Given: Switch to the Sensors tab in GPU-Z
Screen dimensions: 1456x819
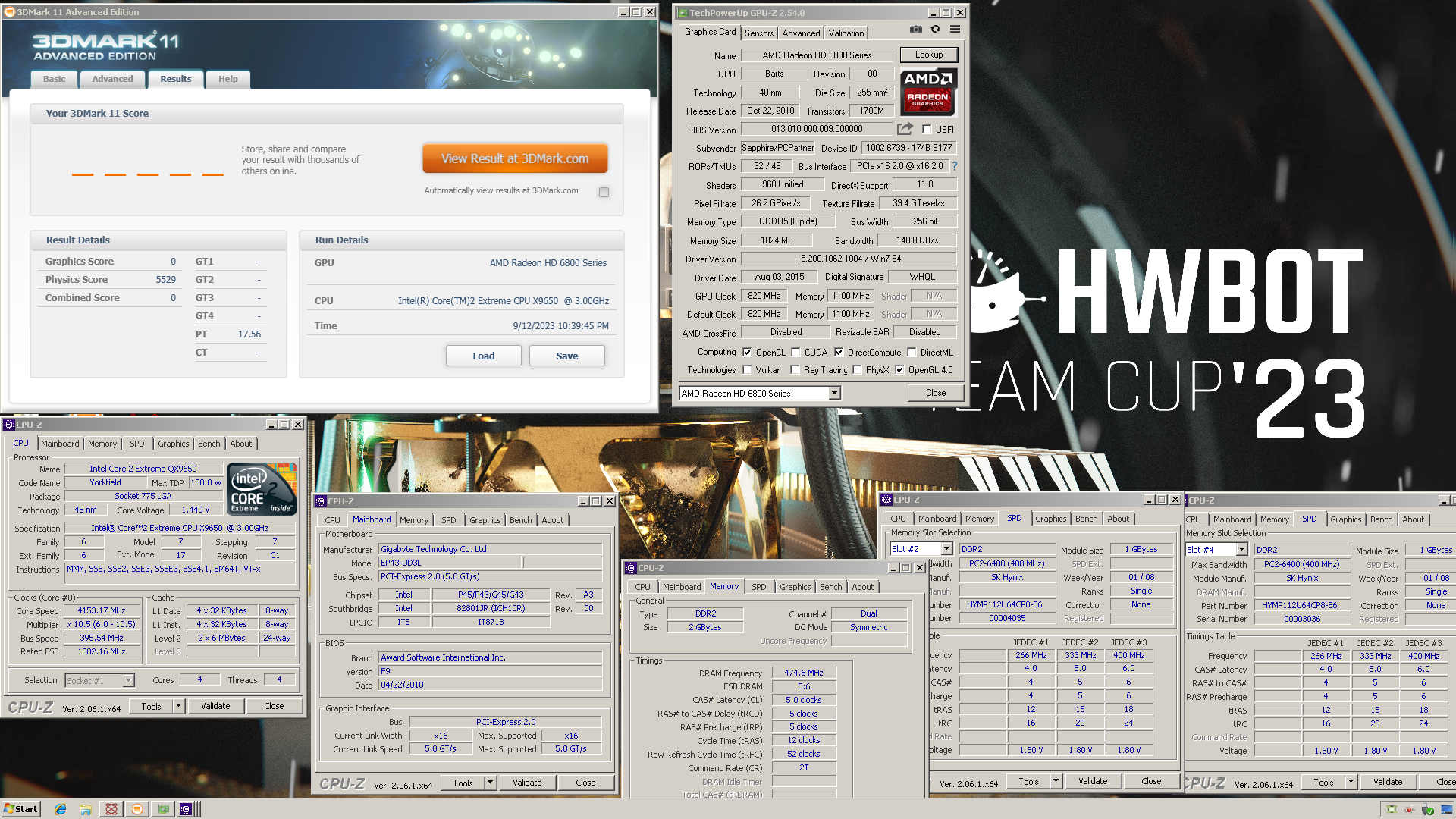Looking at the screenshot, I should [759, 33].
